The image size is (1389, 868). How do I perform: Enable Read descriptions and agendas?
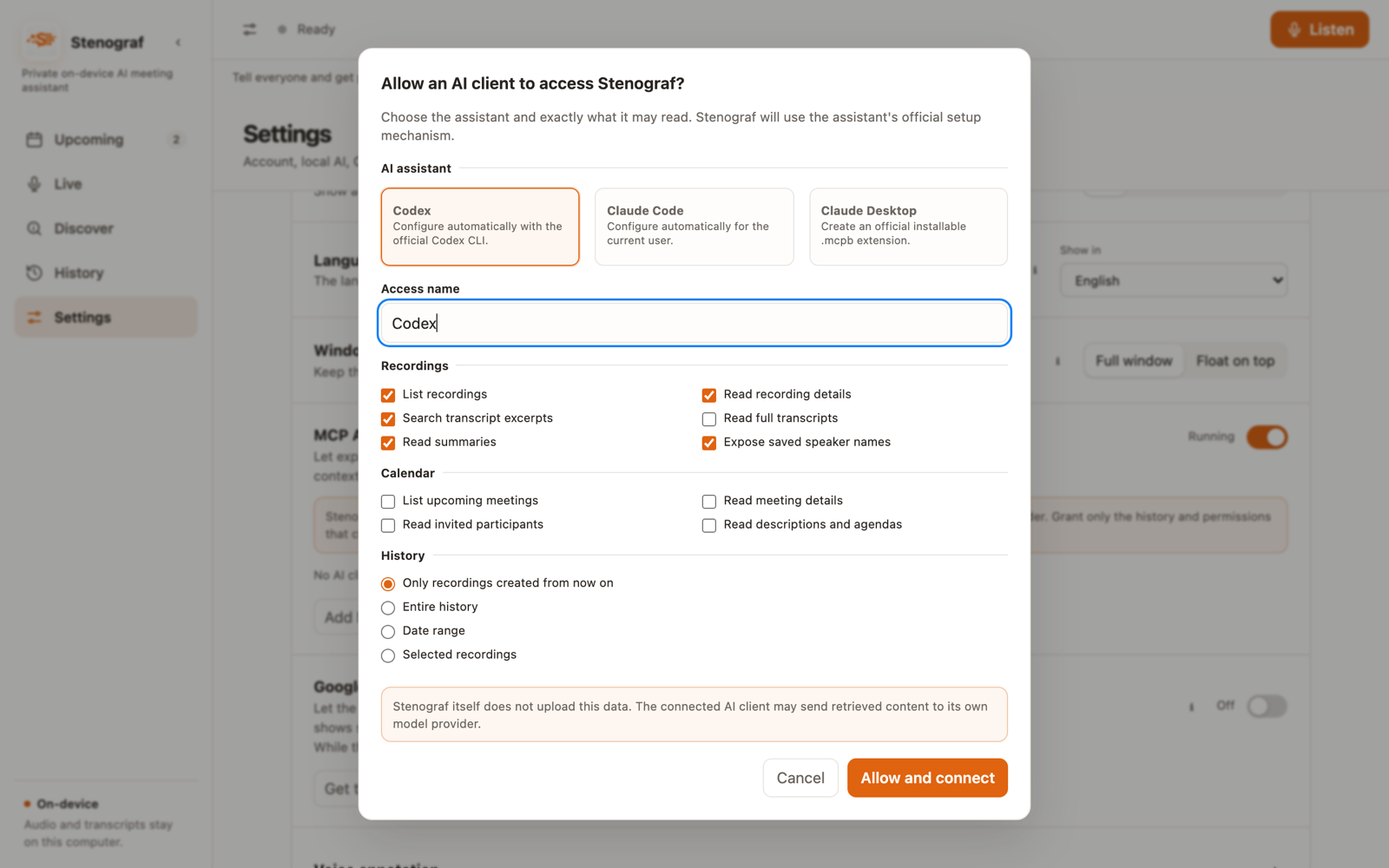[709, 525]
